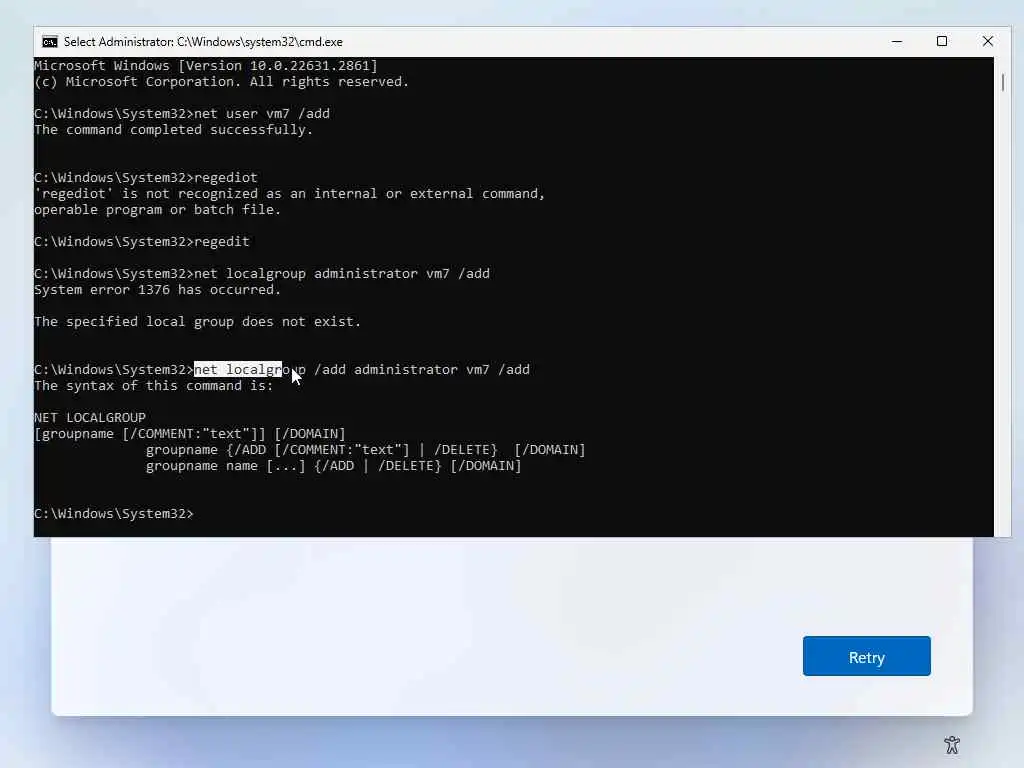The height and width of the screenshot is (768, 1024).
Task: Click the title text 'Select Administrator: C:\Windows\system32\cmd.exe'
Action: point(203,42)
